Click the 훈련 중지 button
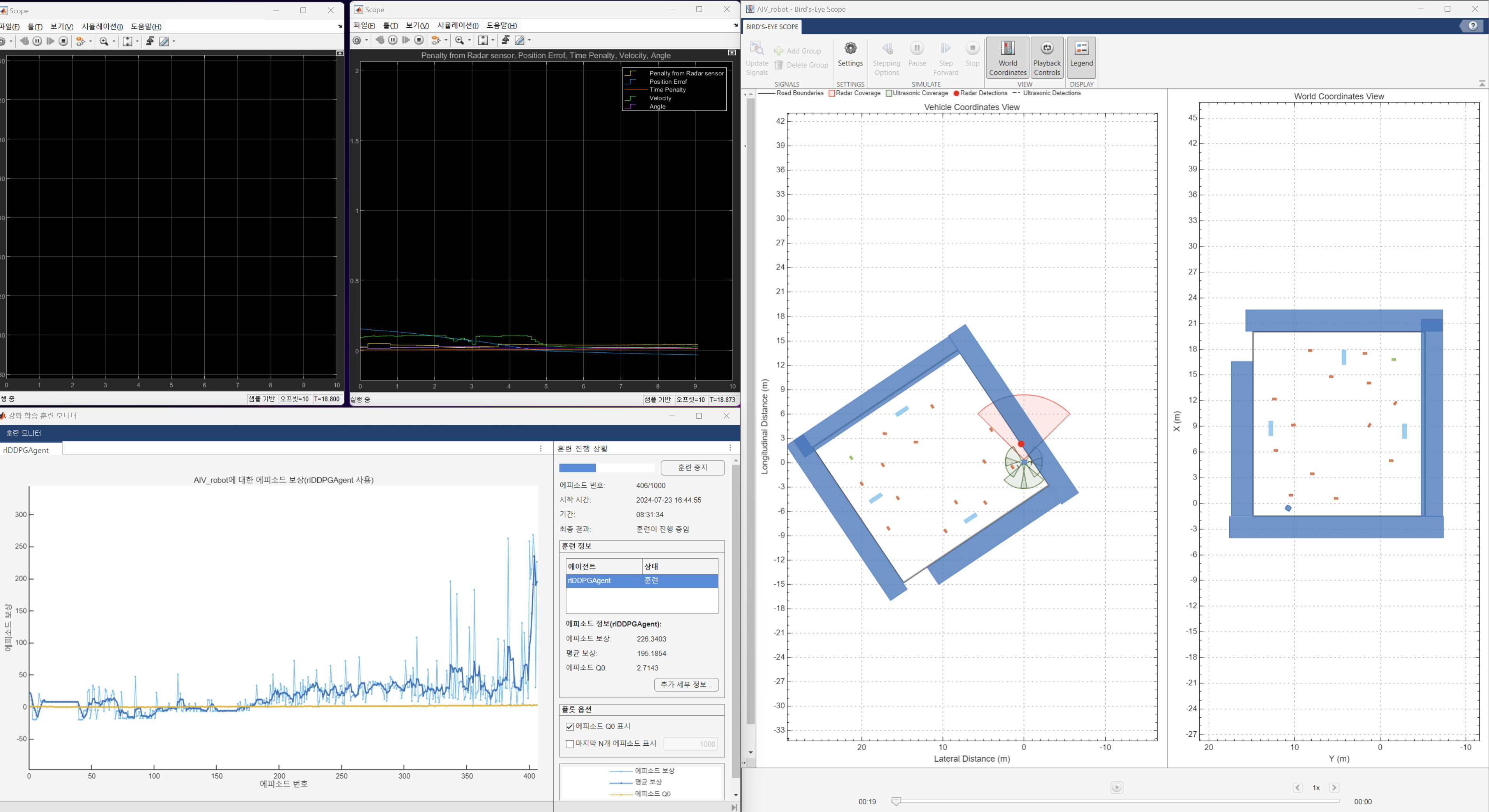Image resolution: width=1489 pixels, height=812 pixels. 692,467
